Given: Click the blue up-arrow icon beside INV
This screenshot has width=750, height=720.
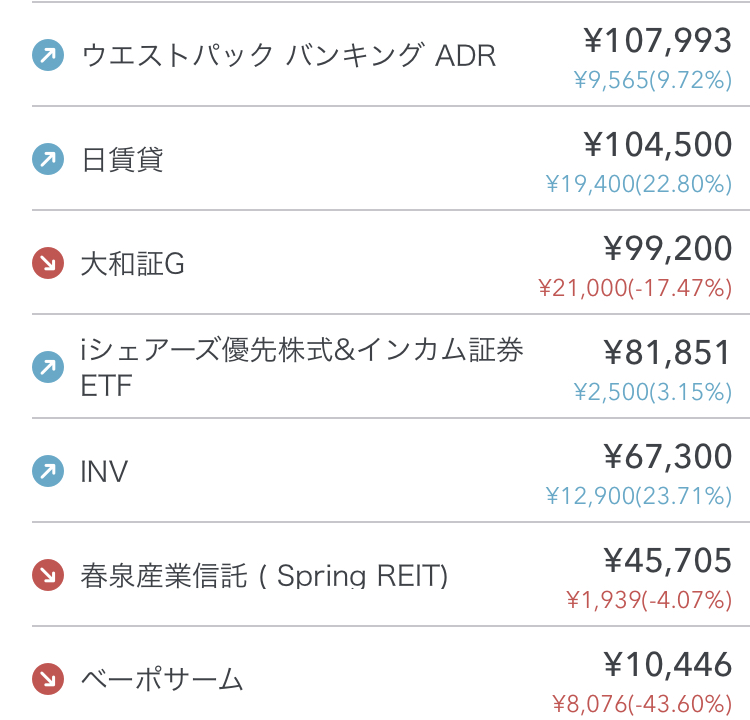Looking at the screenshot, I should click(x=47, y=471).
